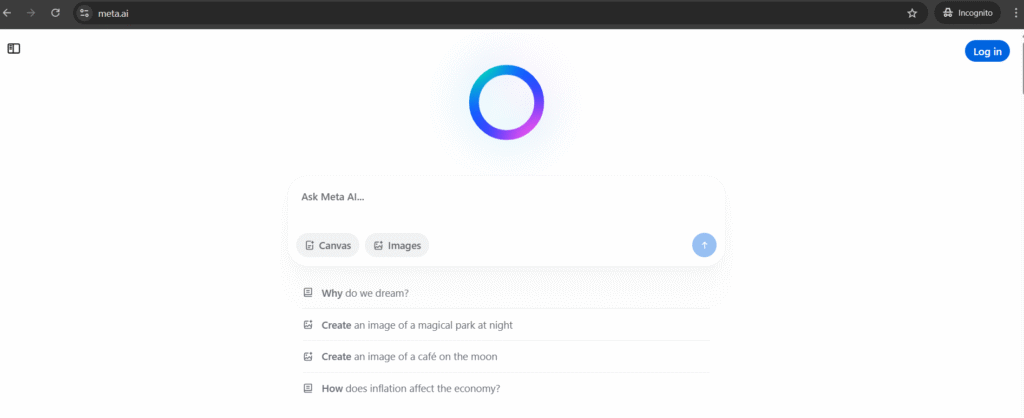Click the Incognito profile indicator
Image resolution: width=1024 pixels, height=418 pixels.
coord(966,13)
